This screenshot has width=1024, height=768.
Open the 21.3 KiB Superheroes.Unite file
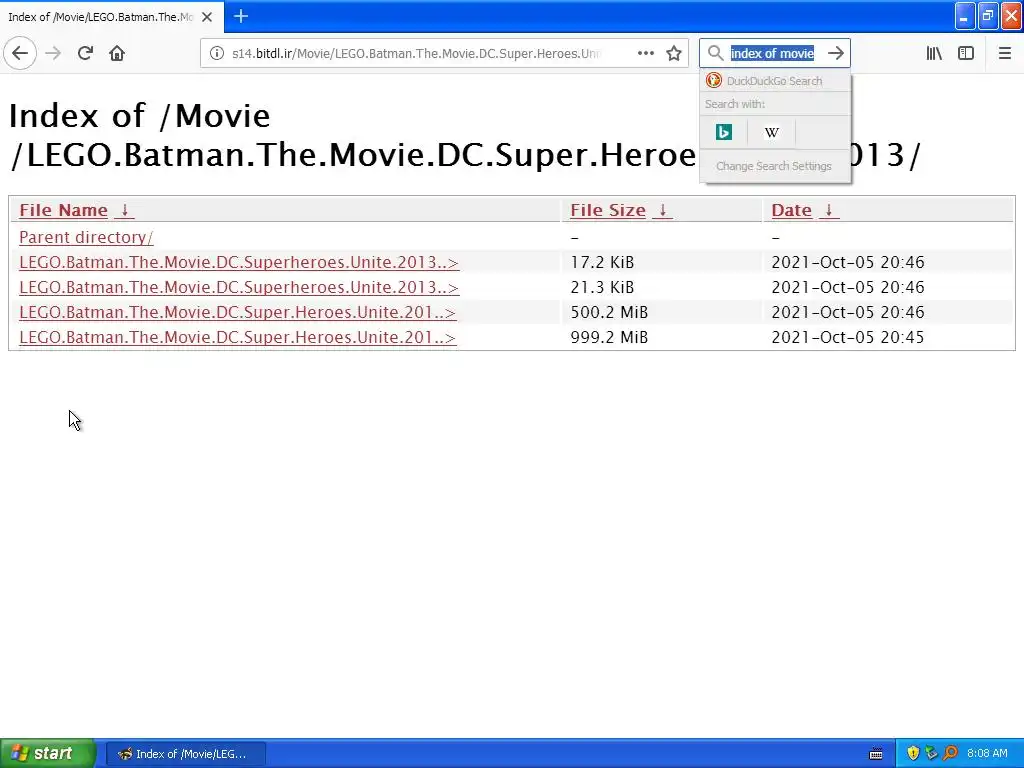[x=239, y=287]
